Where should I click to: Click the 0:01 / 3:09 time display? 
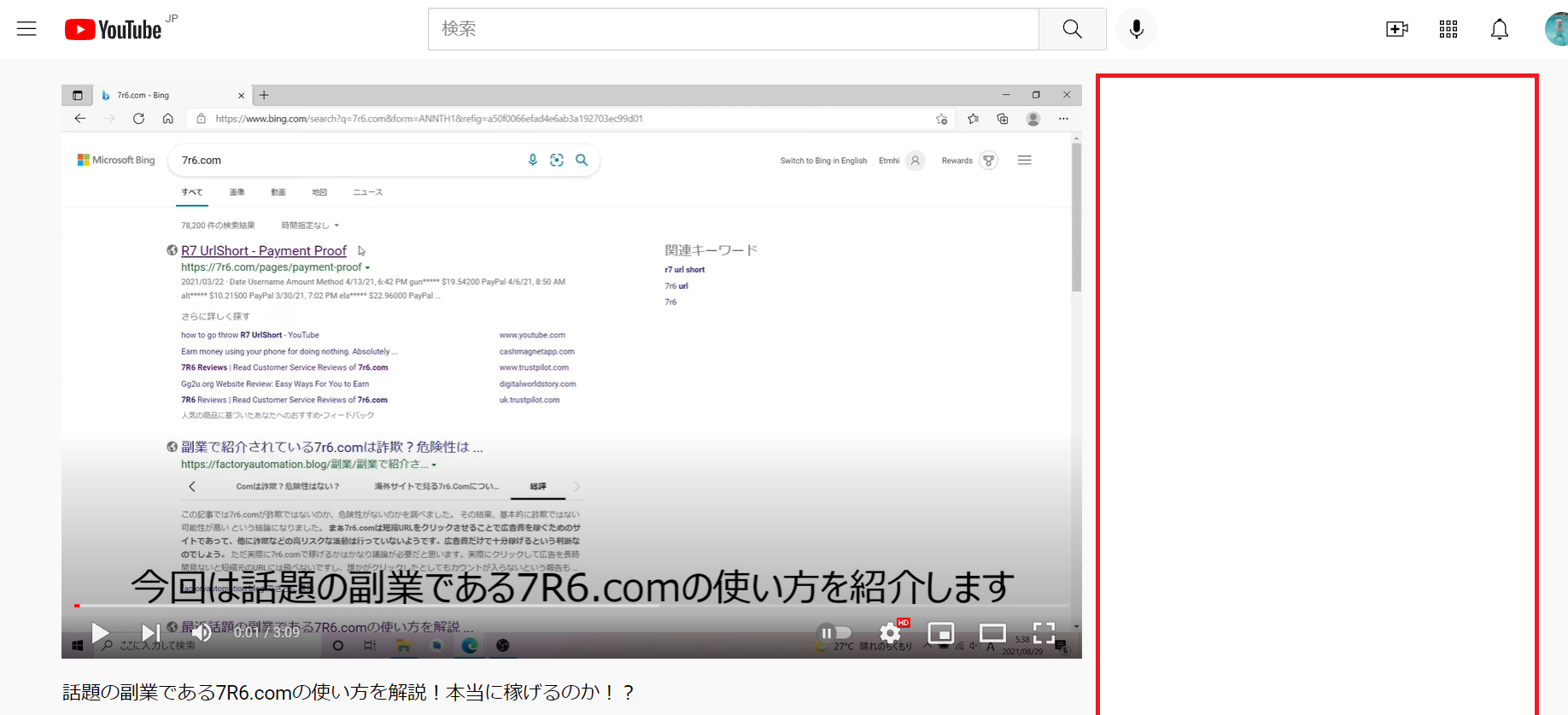266,632
